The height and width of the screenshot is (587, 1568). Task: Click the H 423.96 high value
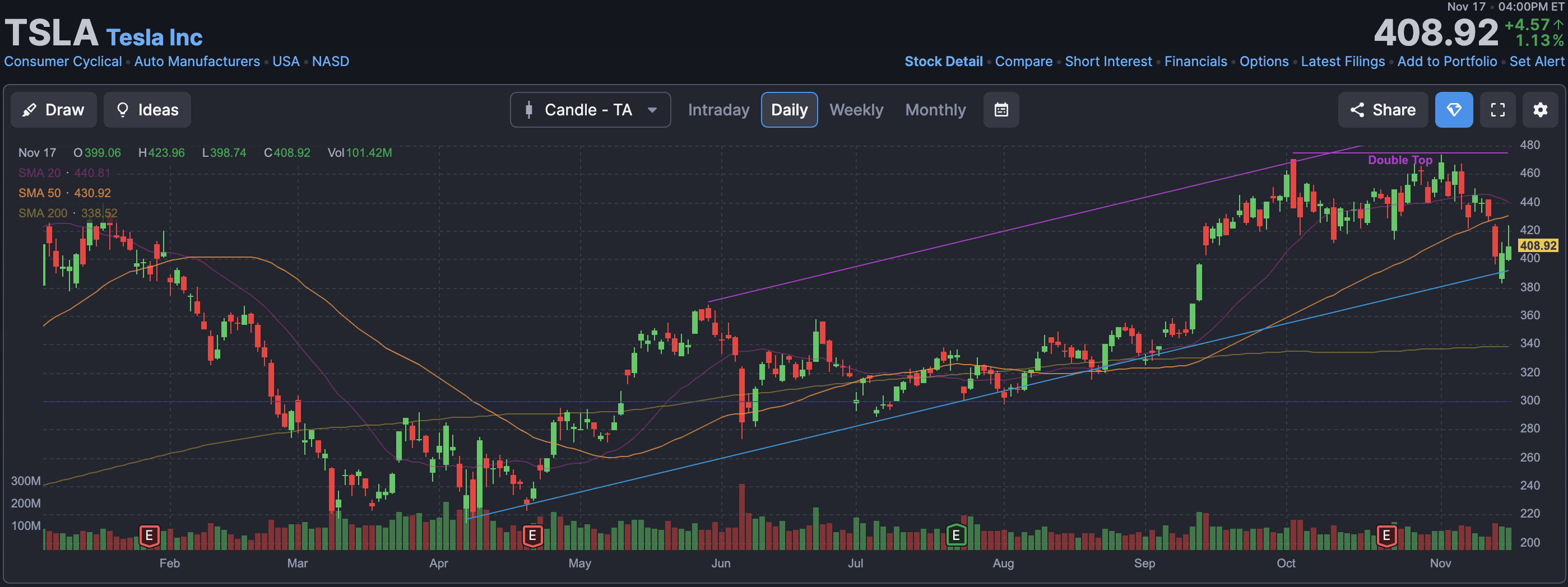tap(161, 153)
